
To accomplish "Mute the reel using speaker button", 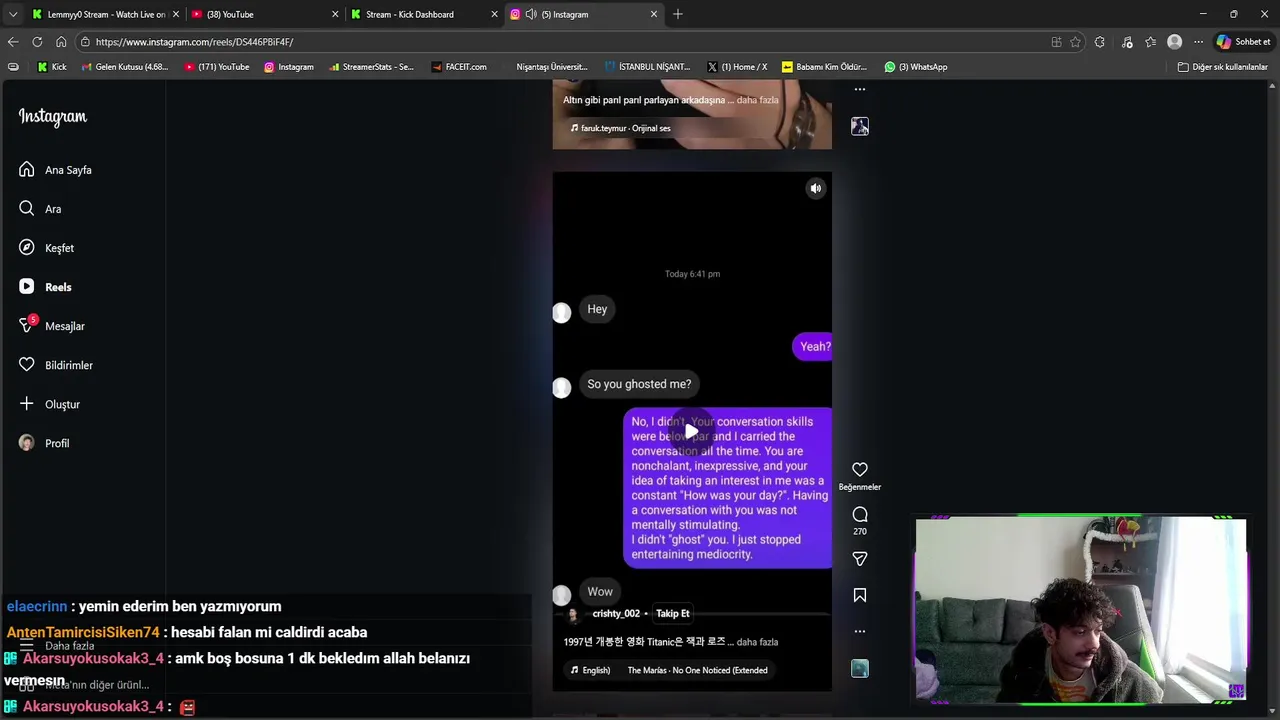I will [x=816, y=188].
